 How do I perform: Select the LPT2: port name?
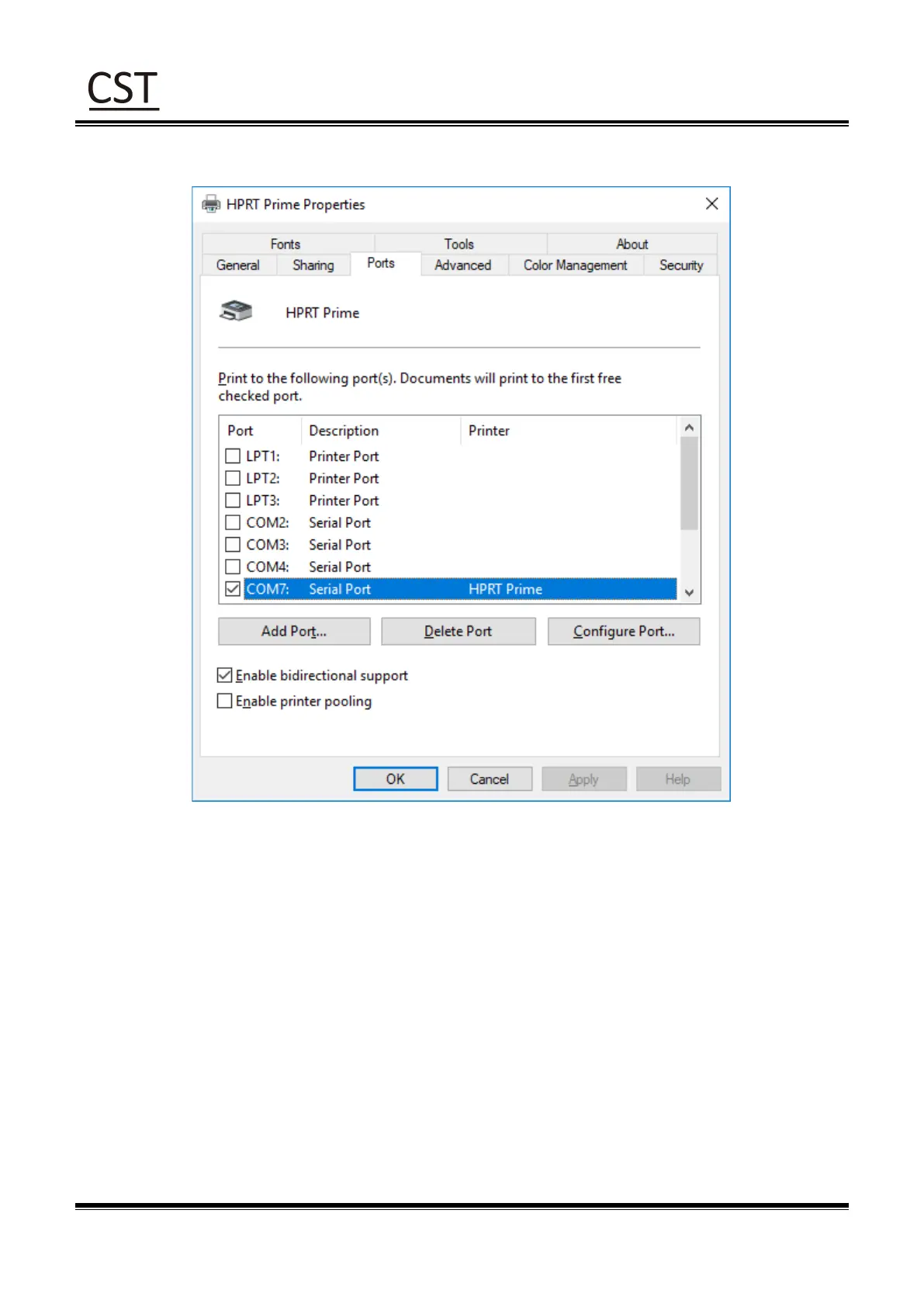click(x=263, y=478)
